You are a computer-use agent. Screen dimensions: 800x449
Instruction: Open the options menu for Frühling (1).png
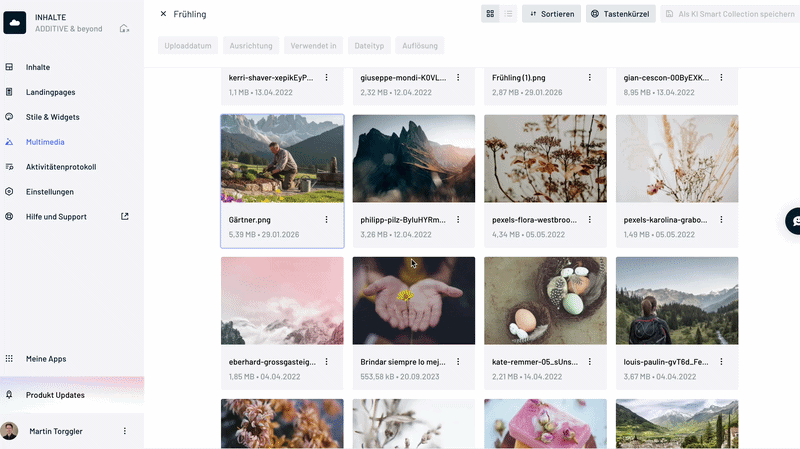point(590,78)
